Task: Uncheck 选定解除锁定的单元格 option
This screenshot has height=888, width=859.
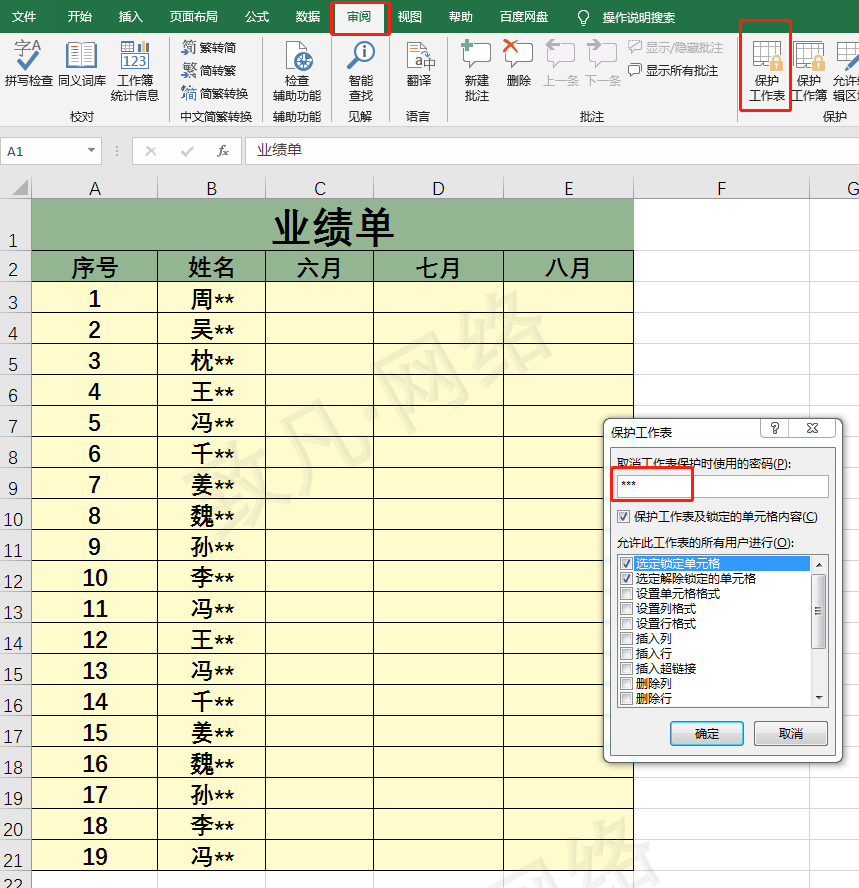Action: click(626, 579)
